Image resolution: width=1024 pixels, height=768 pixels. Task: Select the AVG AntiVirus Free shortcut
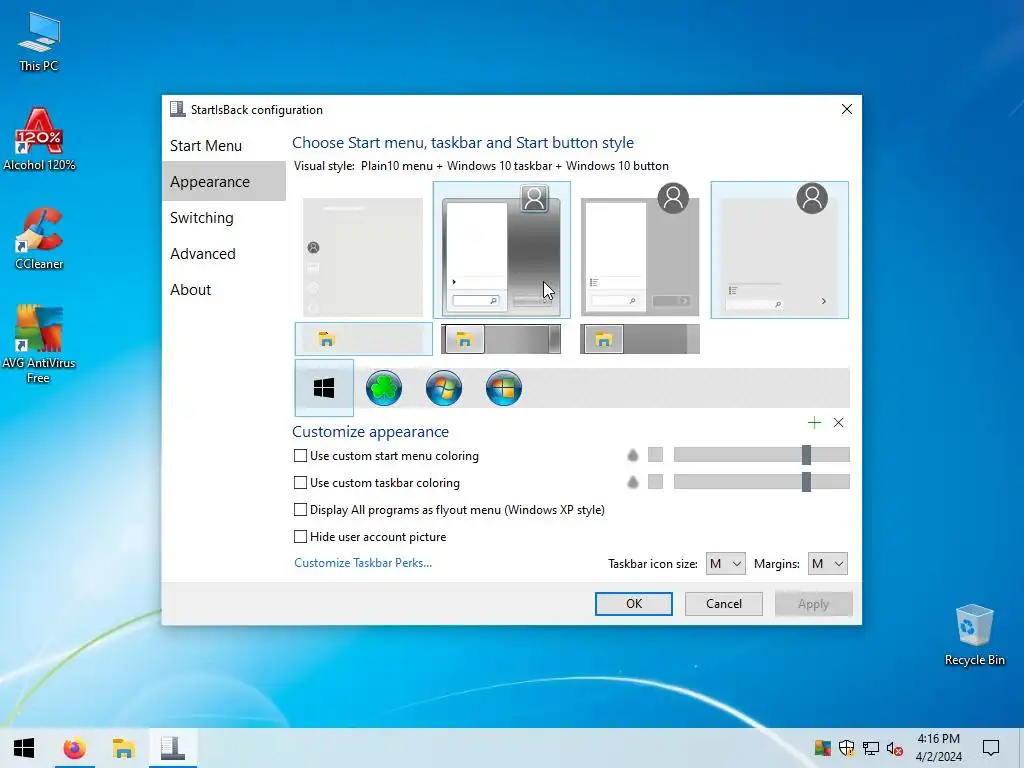39,344
